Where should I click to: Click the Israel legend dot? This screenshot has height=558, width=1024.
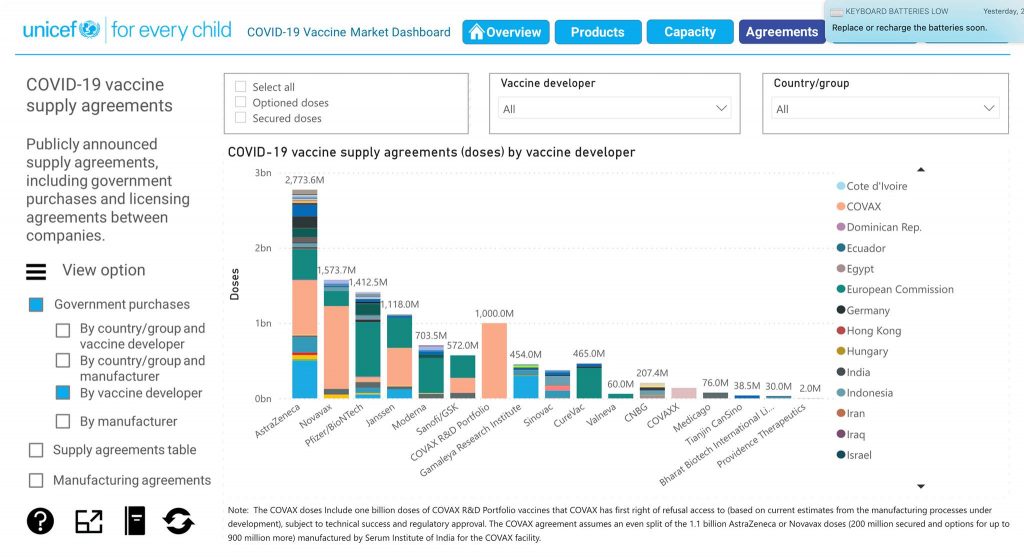[841, 455]
